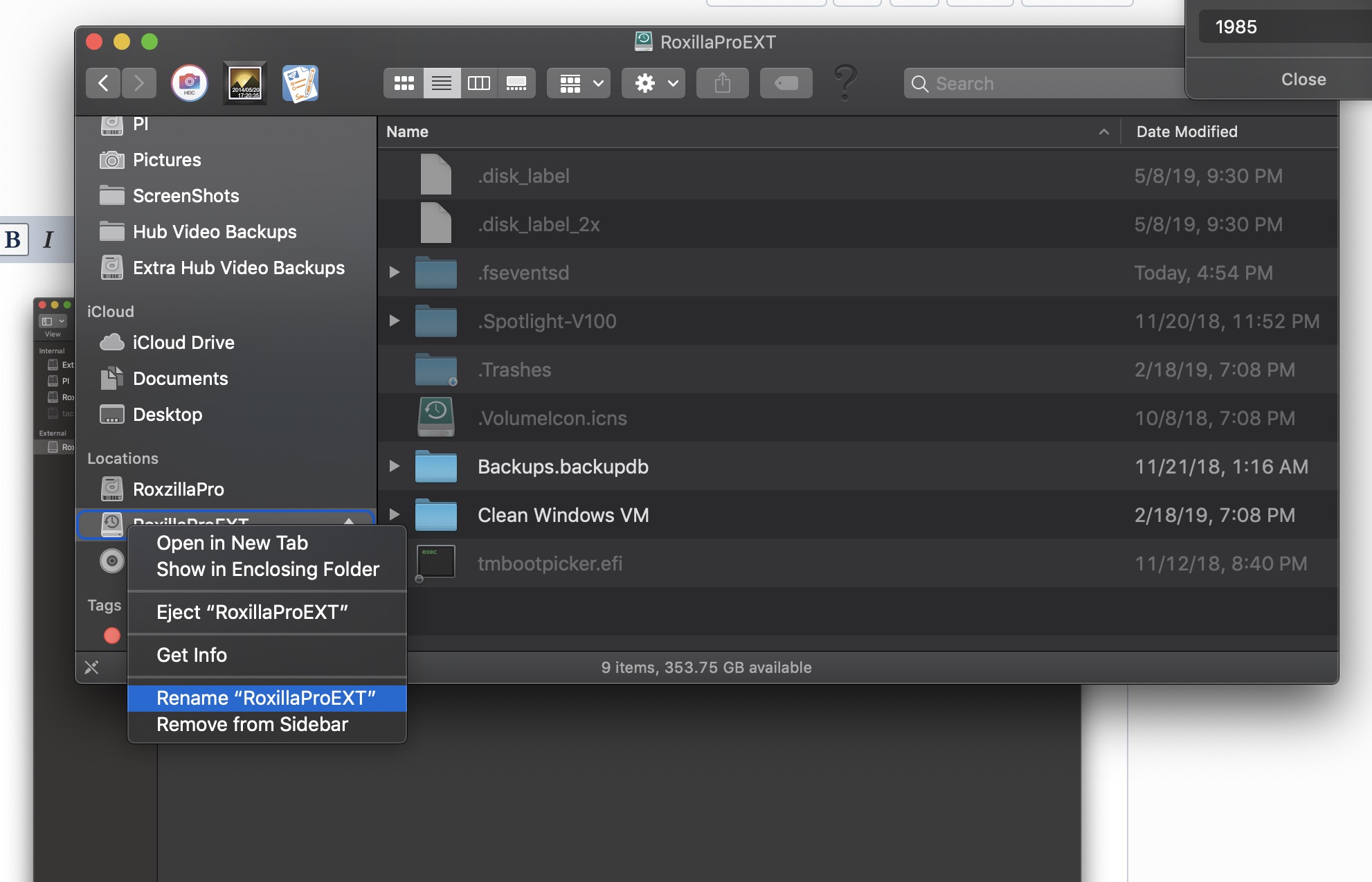Open the checklist notes app in toolbar
Viewport: 1372px width, 882px height.
(300, 83)
